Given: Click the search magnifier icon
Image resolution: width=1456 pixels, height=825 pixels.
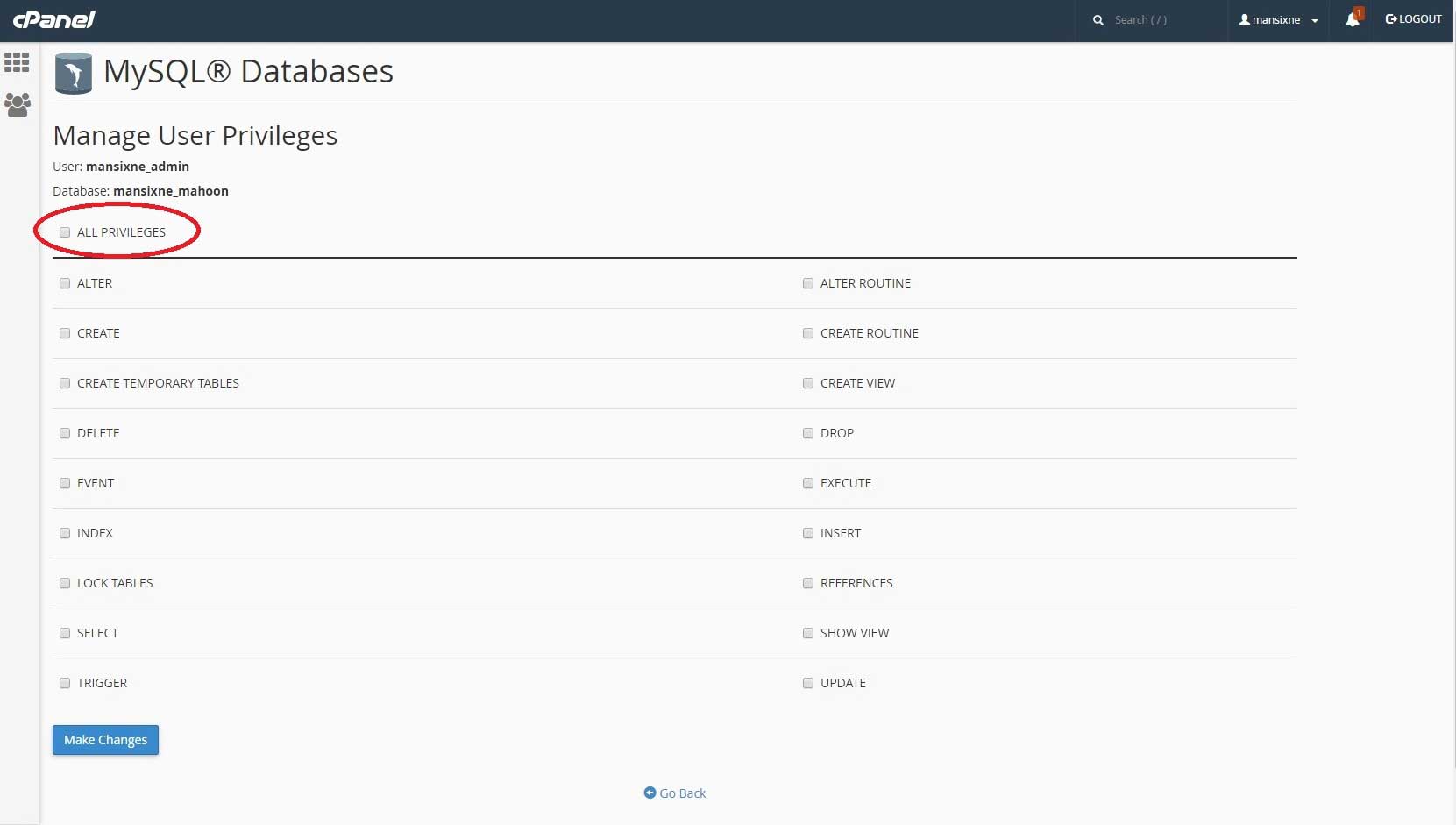Looking at the screenshot, I should [1098, 20].
